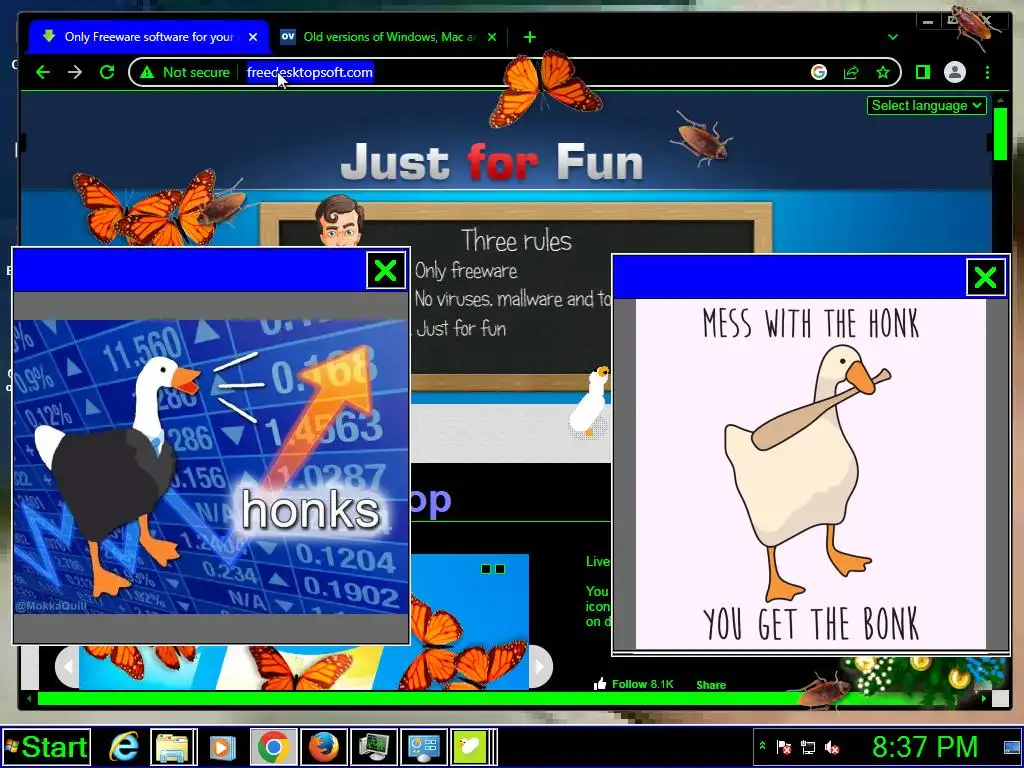Switch to the Only Freeware software tab

point(148,37)
